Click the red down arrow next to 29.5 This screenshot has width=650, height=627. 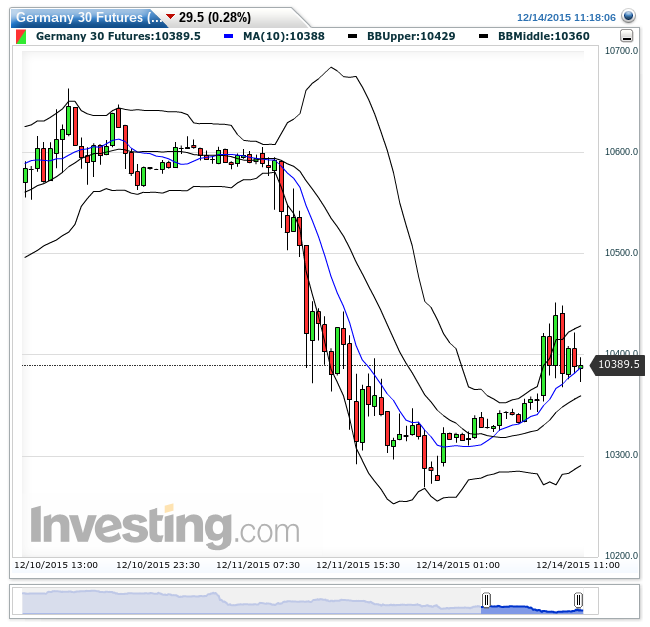tap(170, 17)
